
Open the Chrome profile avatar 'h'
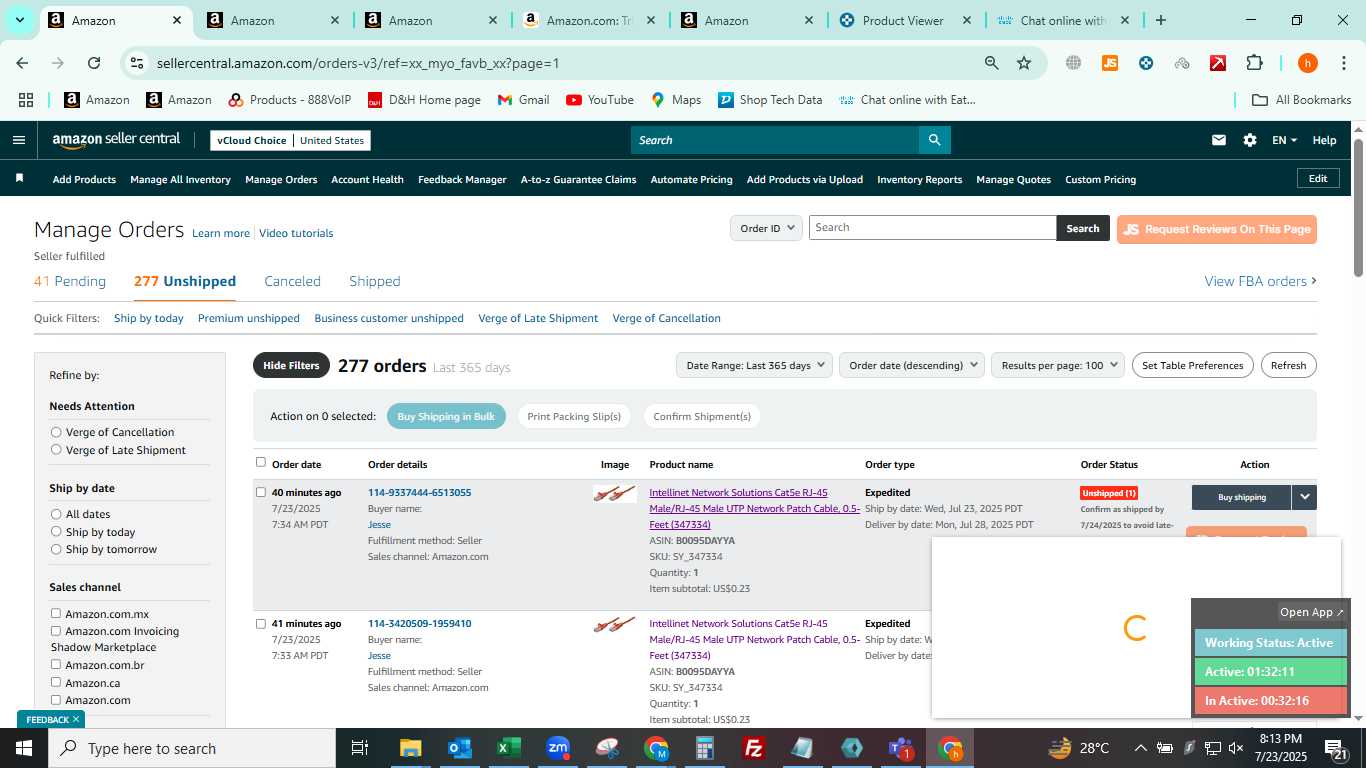1307,63
